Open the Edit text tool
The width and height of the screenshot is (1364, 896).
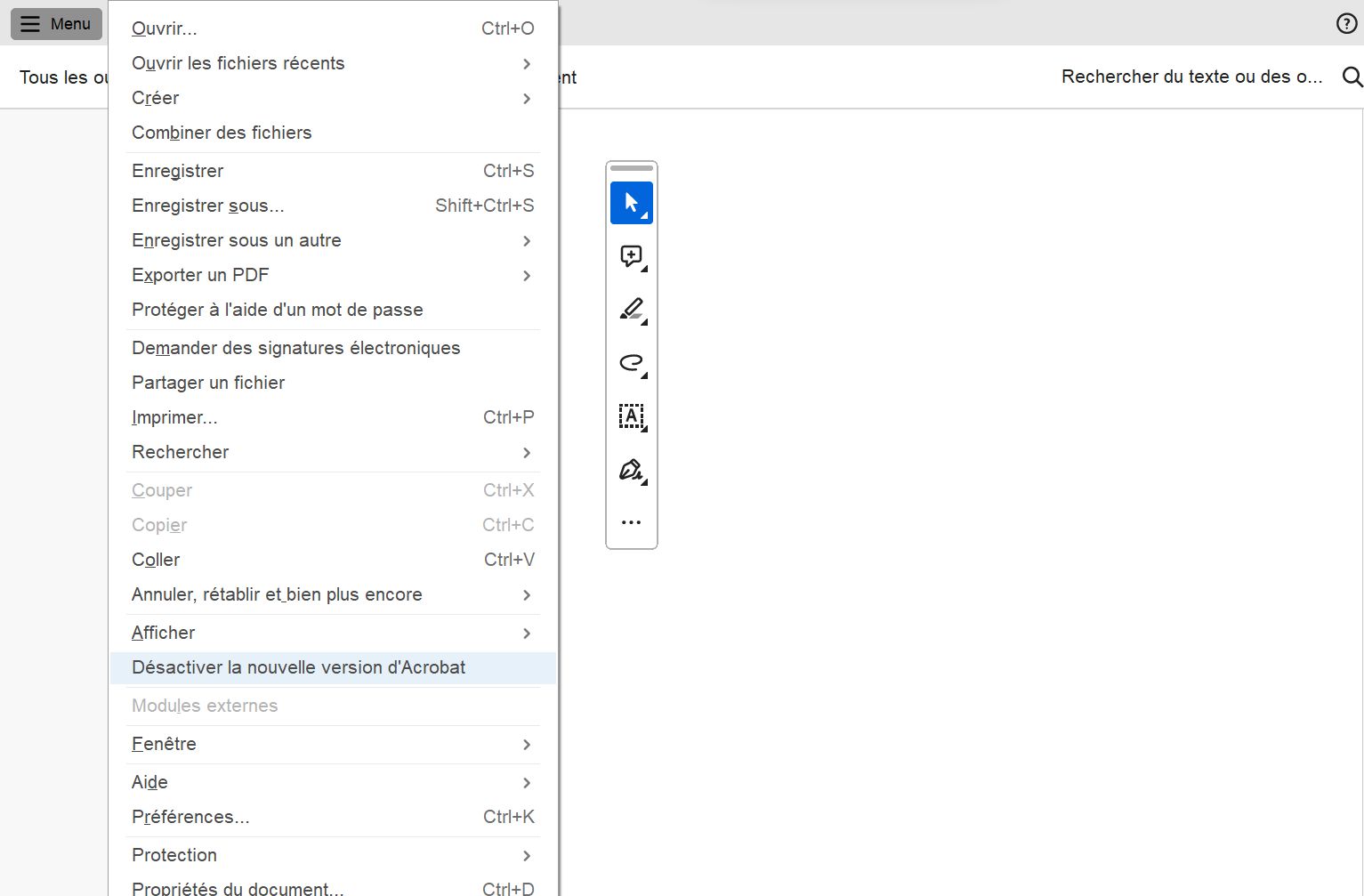631,416
